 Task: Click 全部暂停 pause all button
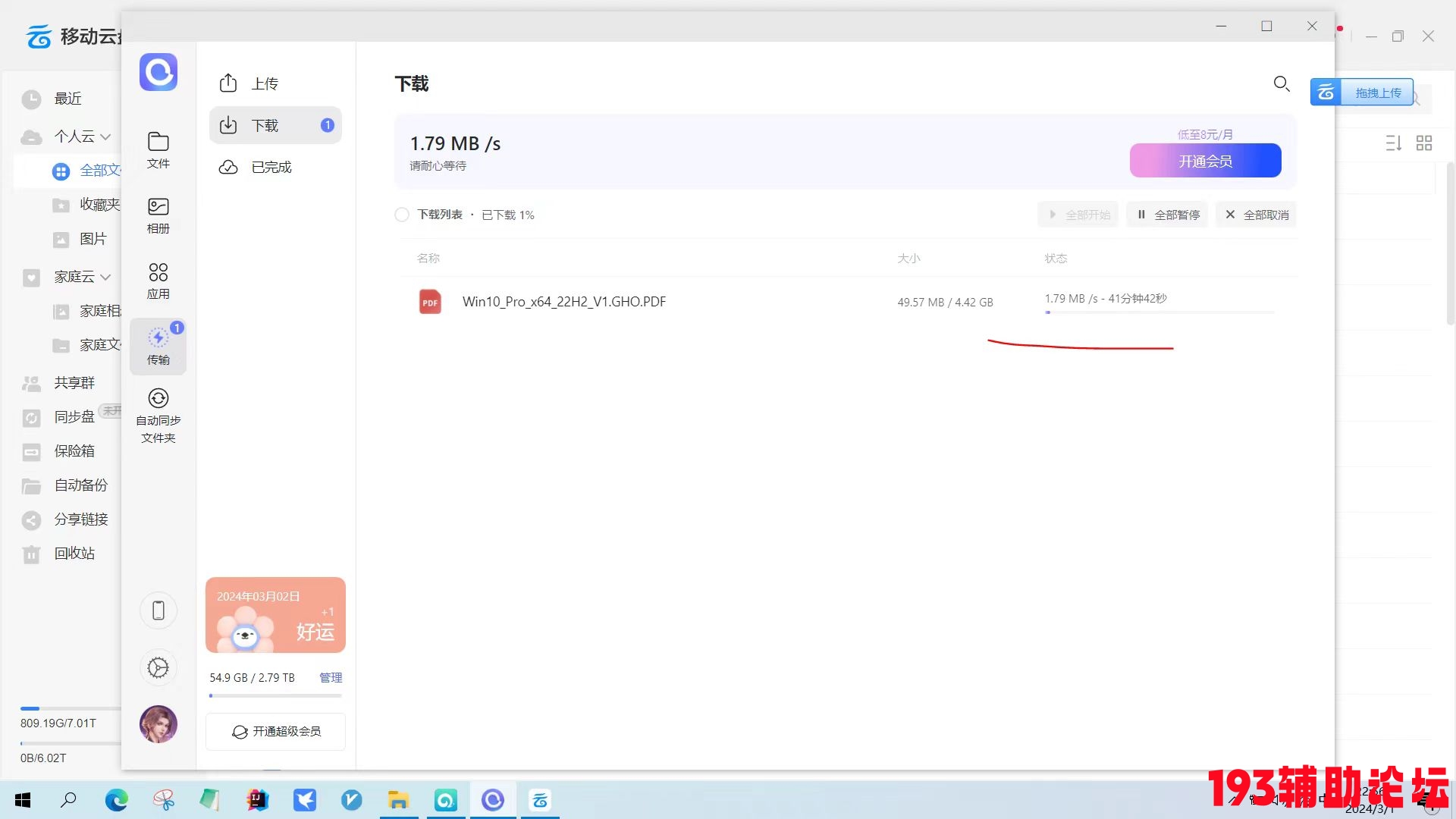1167,215
